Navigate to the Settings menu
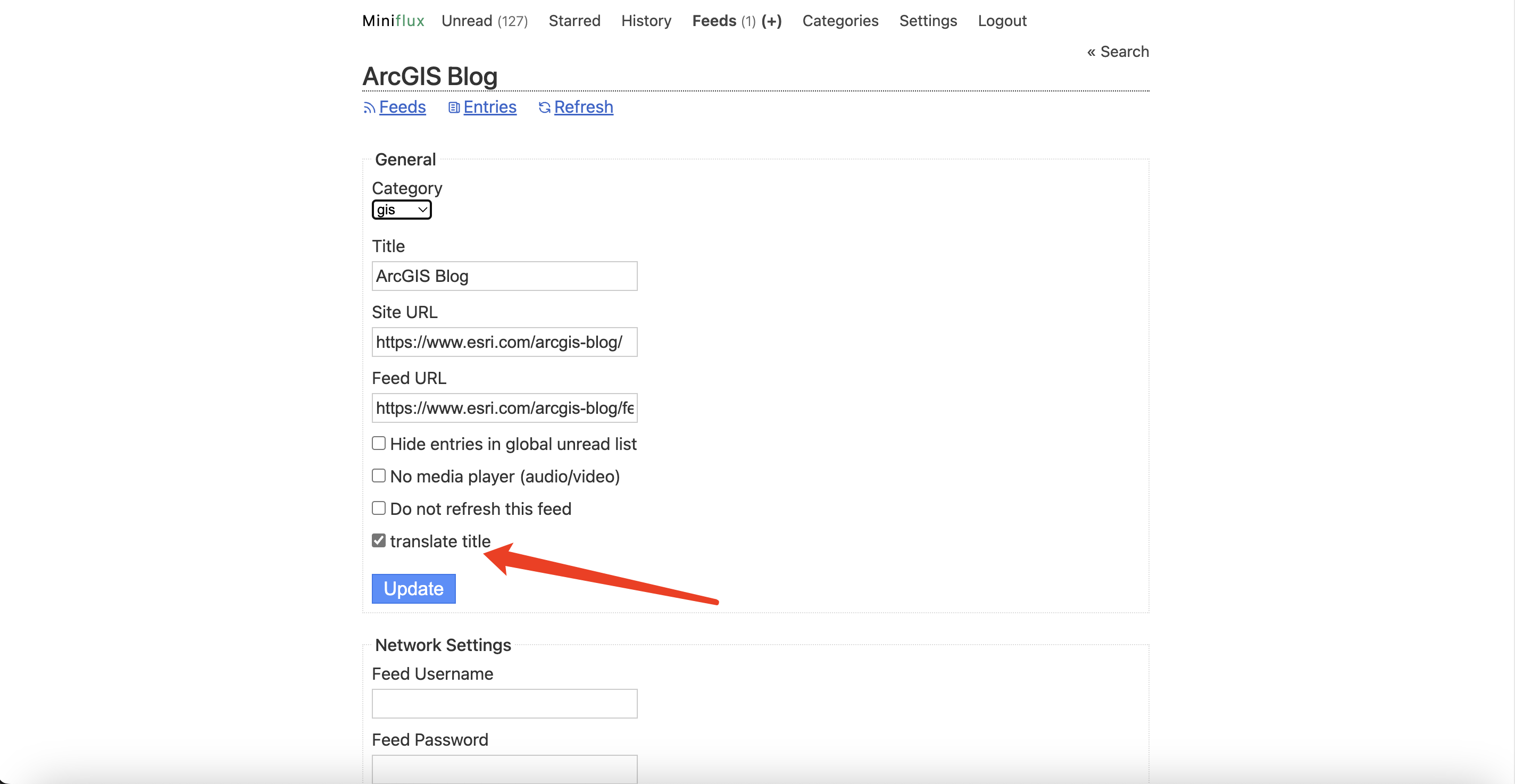This screenshot has height=784, width=1515. point(928,20)
